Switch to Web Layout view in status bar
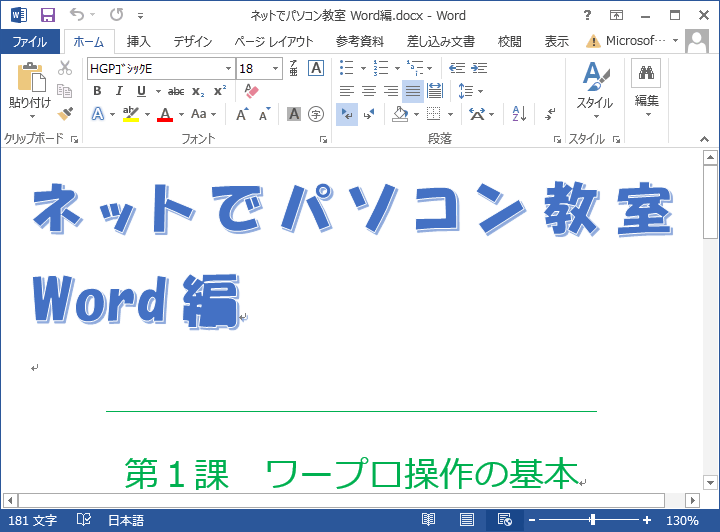Viewport: 720px width, 532px height. [505, 520]
